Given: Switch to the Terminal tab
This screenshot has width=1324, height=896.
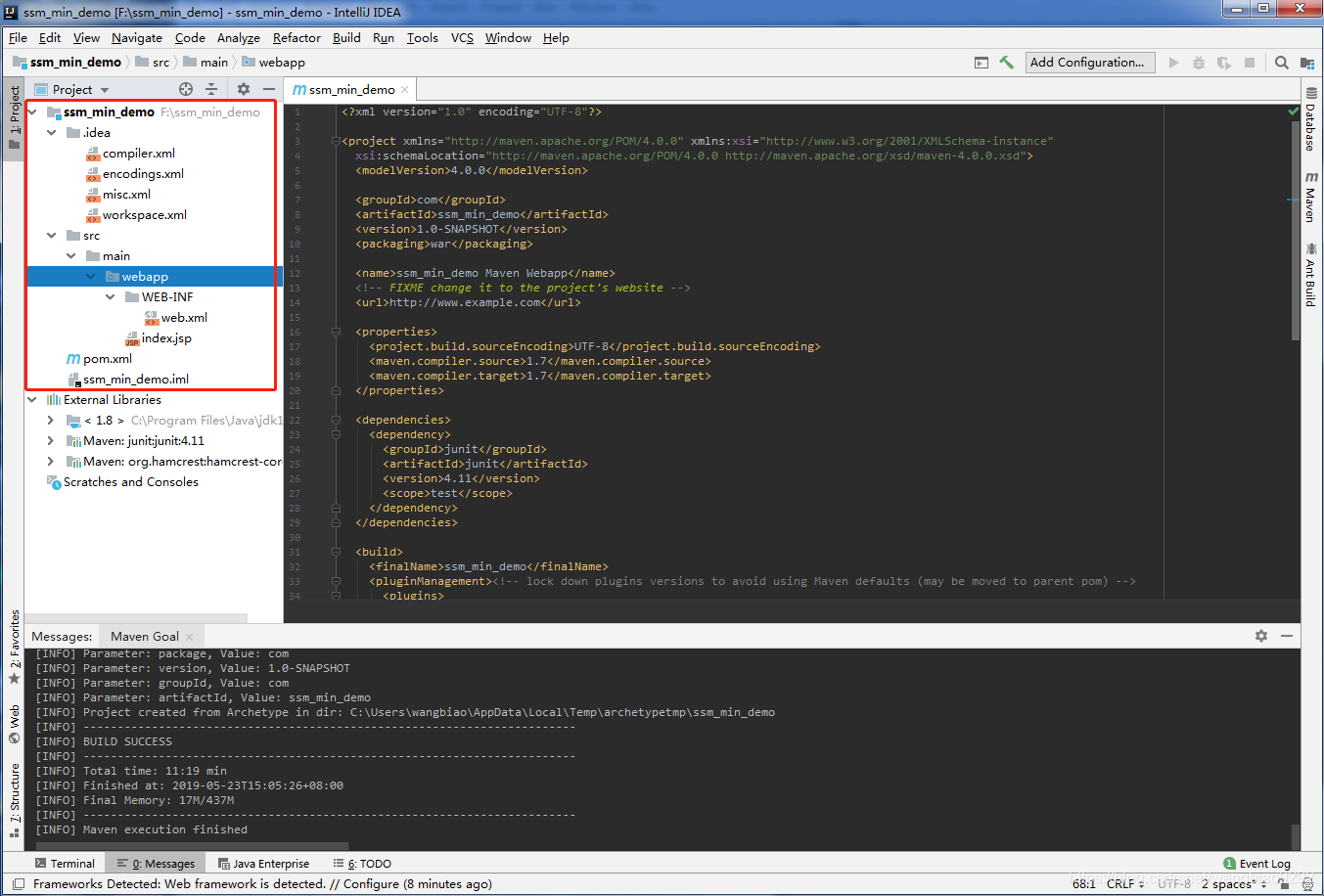Looking at the screenshot, I should (x=65, y=863).
